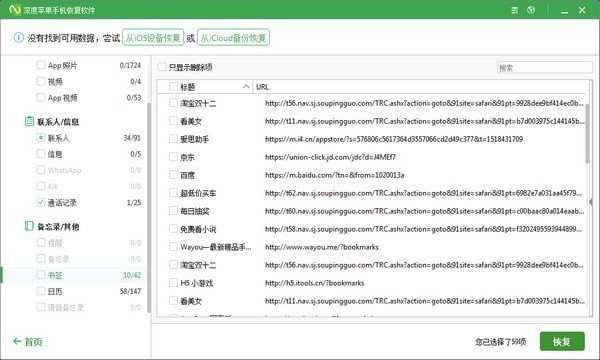Go back with the 首页 arrow icon
The height and width of the screenshot is (360, 600).
coord(17,341)
